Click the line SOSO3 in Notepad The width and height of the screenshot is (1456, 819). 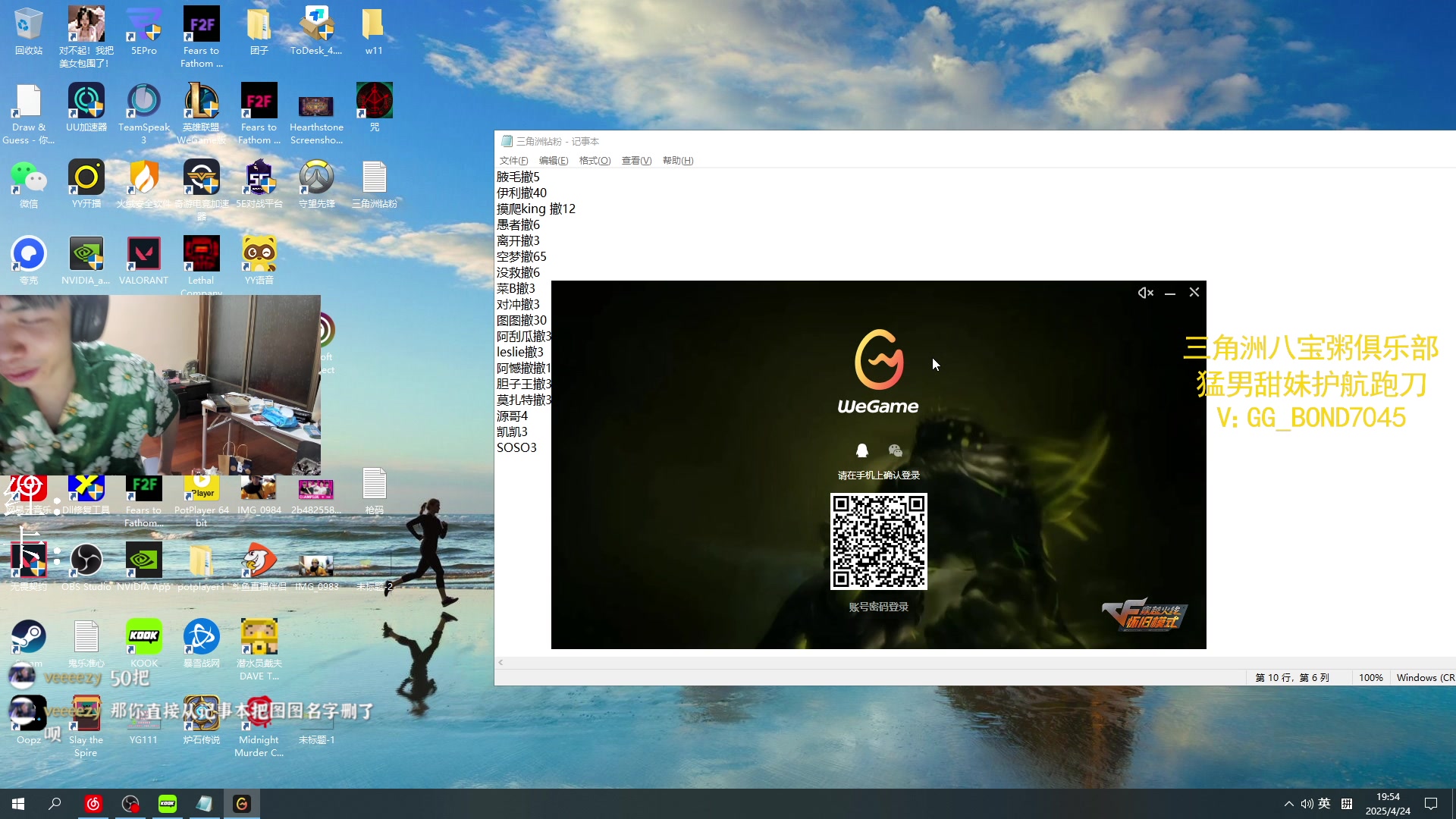(516, 447)
